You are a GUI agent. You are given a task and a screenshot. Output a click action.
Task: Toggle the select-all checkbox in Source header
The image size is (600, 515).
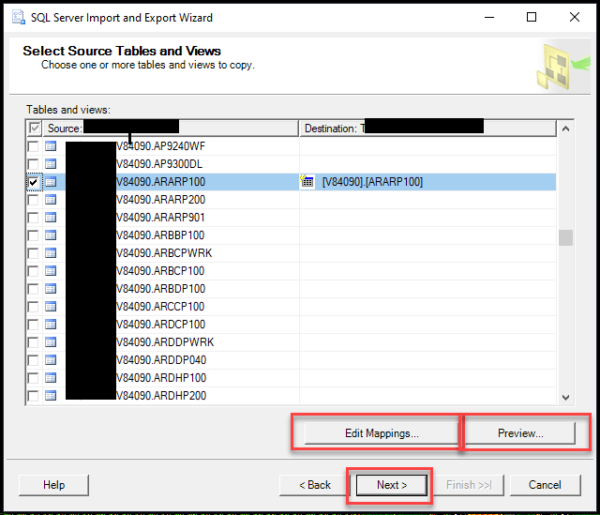click(x=34, y=128)
